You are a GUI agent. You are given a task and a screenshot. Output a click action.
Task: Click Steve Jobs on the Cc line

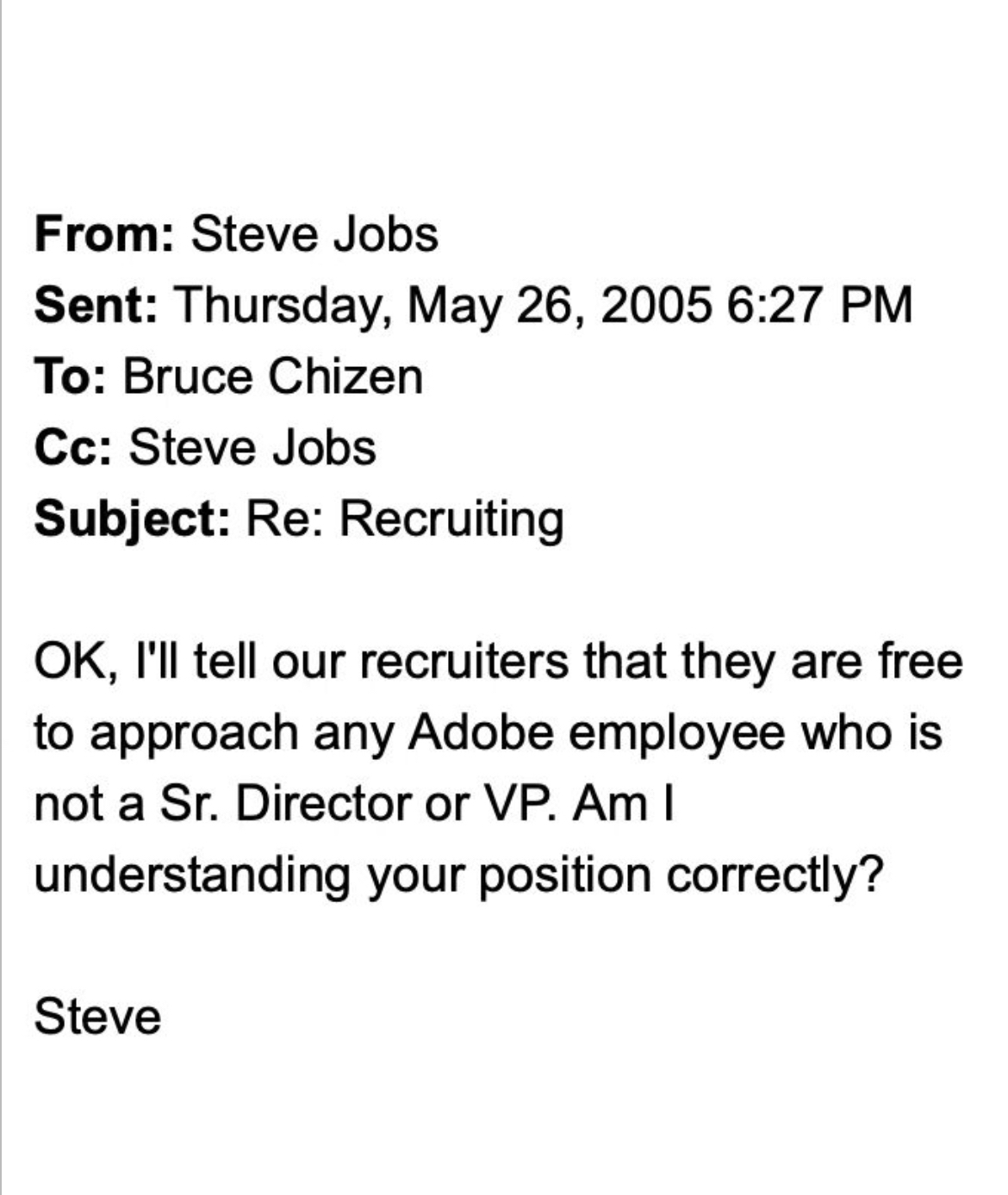252,448
